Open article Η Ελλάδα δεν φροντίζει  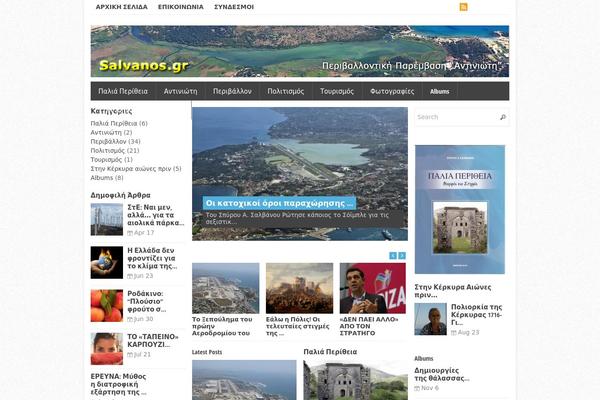pos(152,258)
